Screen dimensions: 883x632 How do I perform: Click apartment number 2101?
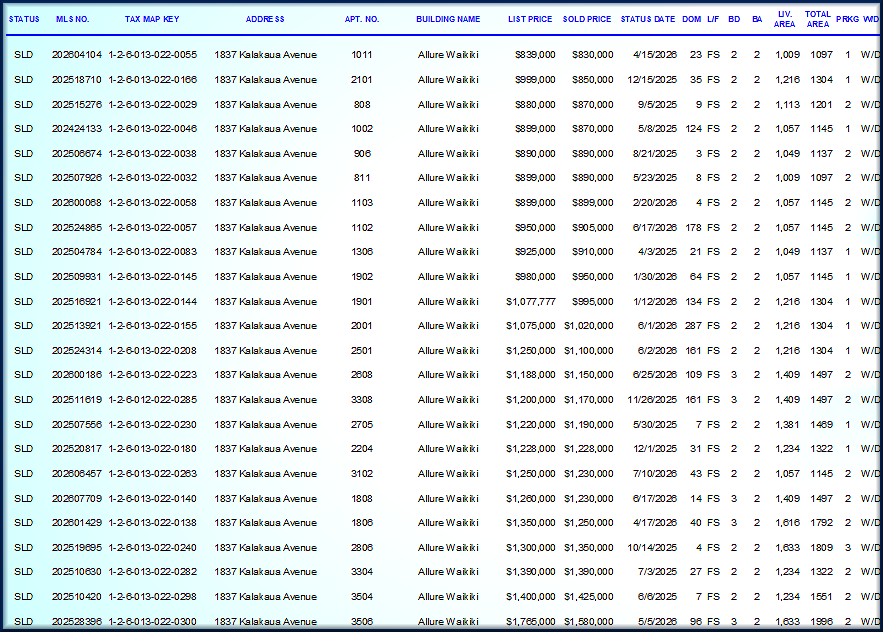[x=362, y=79]
